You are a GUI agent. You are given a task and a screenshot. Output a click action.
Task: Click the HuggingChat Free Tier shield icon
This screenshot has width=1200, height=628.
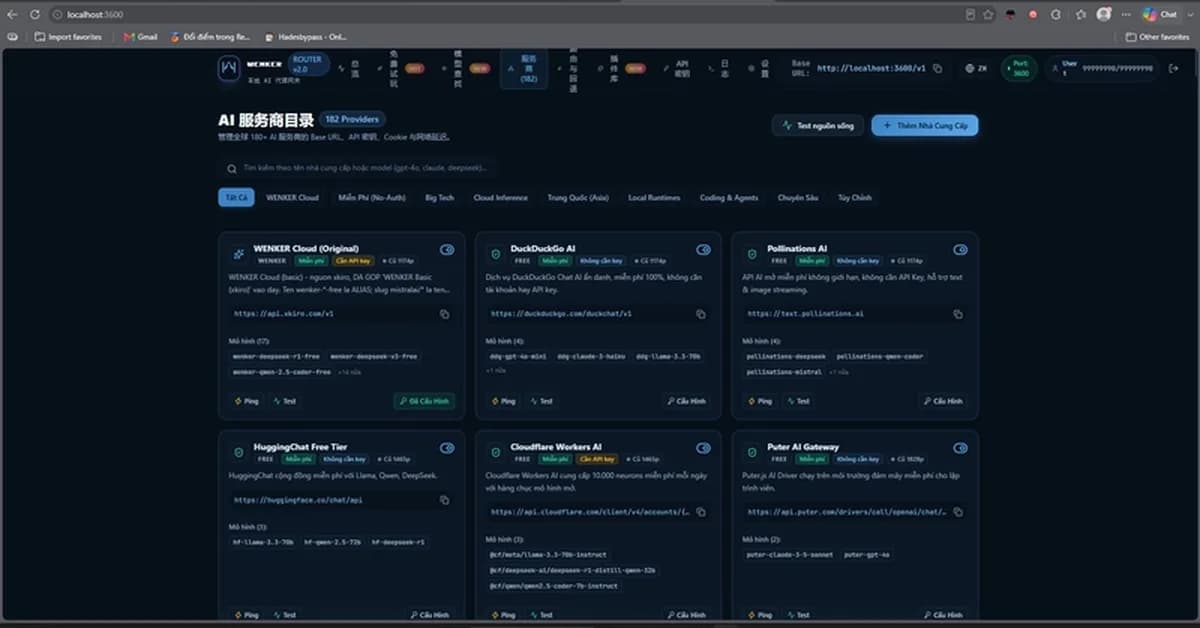(x=238, y=453)
